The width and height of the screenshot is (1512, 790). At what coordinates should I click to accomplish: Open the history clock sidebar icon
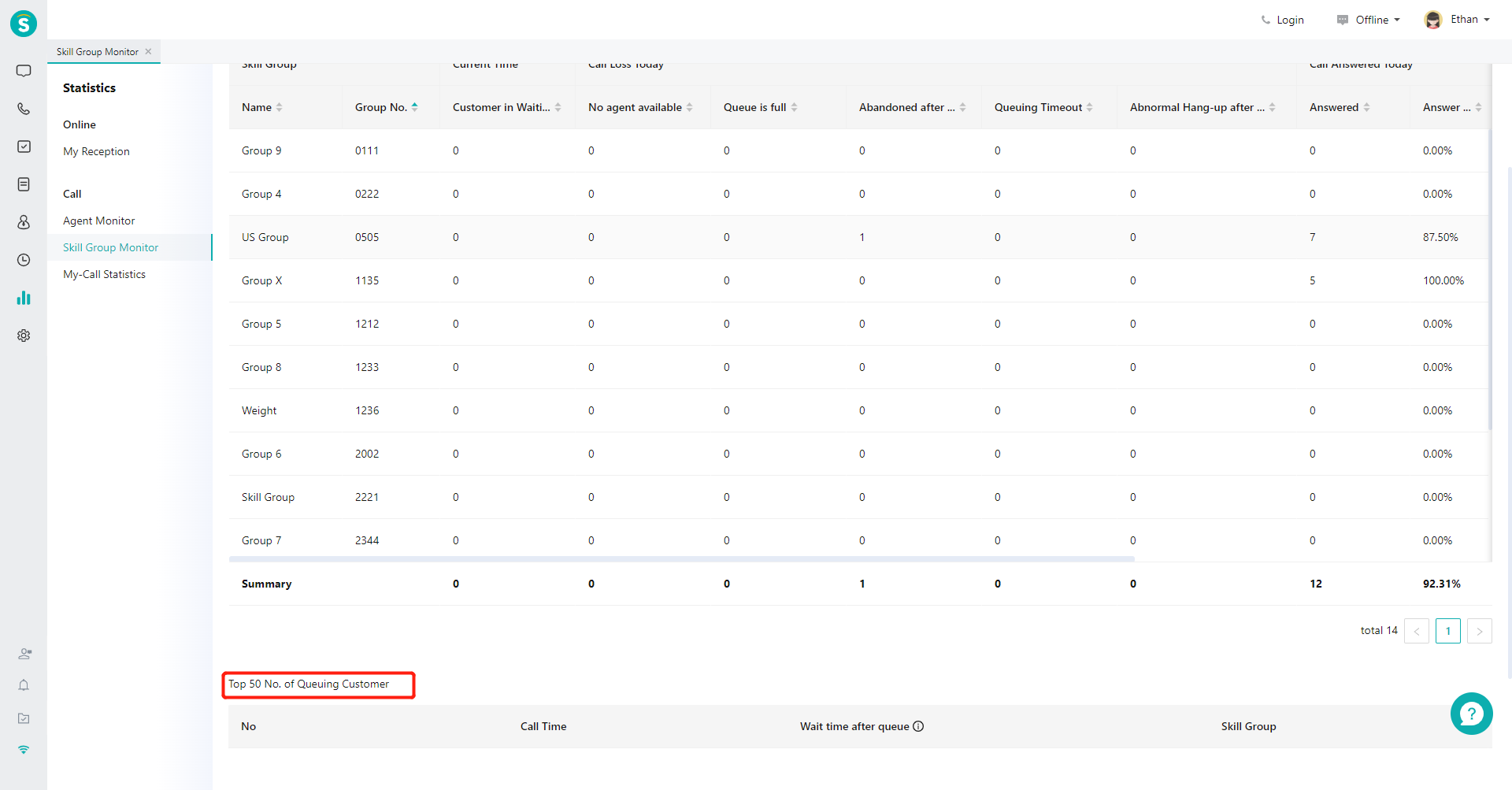24,260
